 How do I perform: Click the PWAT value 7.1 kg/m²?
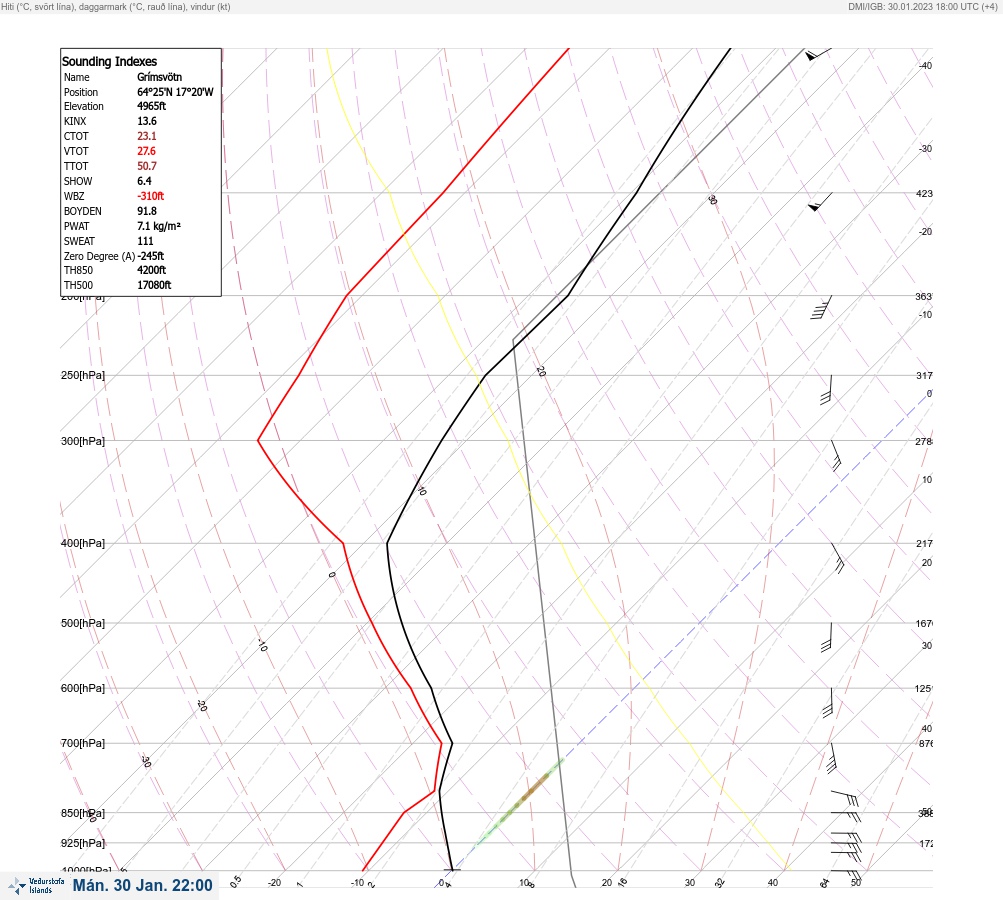[x=159, y=226]
